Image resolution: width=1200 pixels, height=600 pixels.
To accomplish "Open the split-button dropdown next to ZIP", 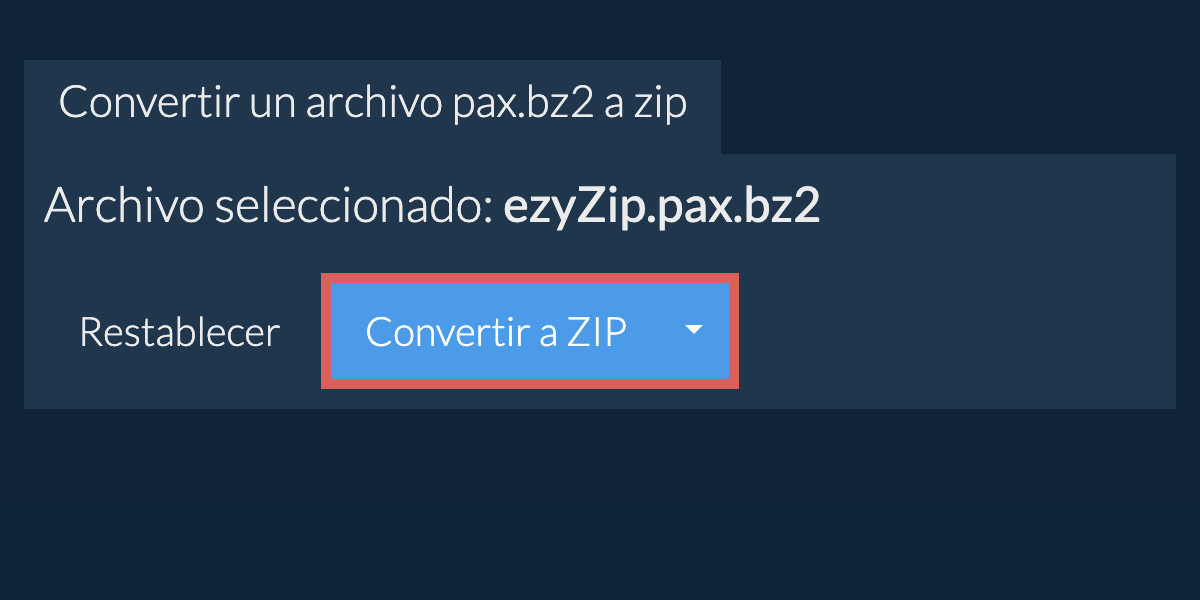I will pos(695,330).
